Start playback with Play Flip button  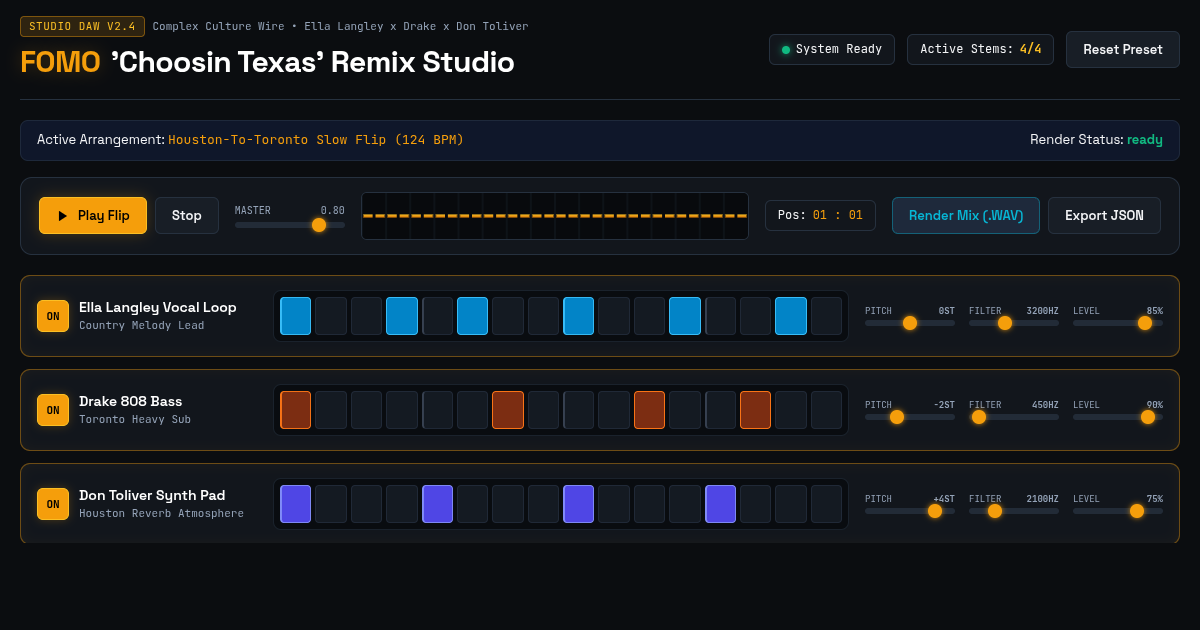(x=93, y=215)
